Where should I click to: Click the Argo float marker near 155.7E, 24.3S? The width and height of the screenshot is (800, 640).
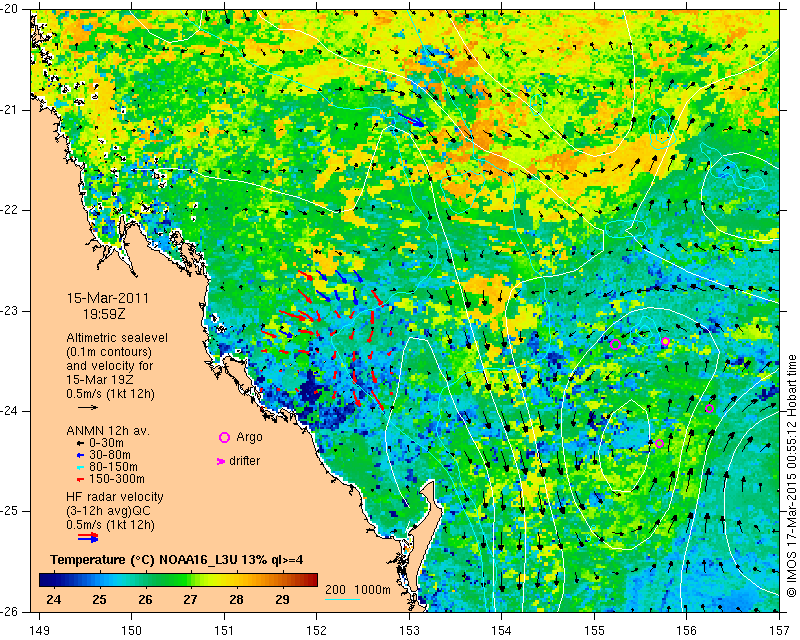tap(659, 444)
